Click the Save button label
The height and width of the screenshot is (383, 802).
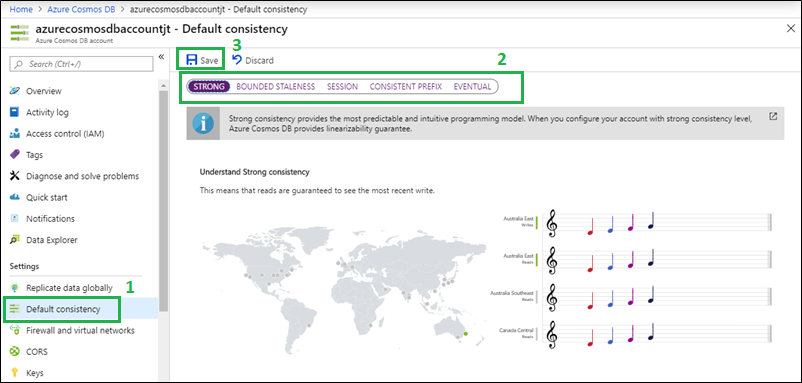click(209, 60)
